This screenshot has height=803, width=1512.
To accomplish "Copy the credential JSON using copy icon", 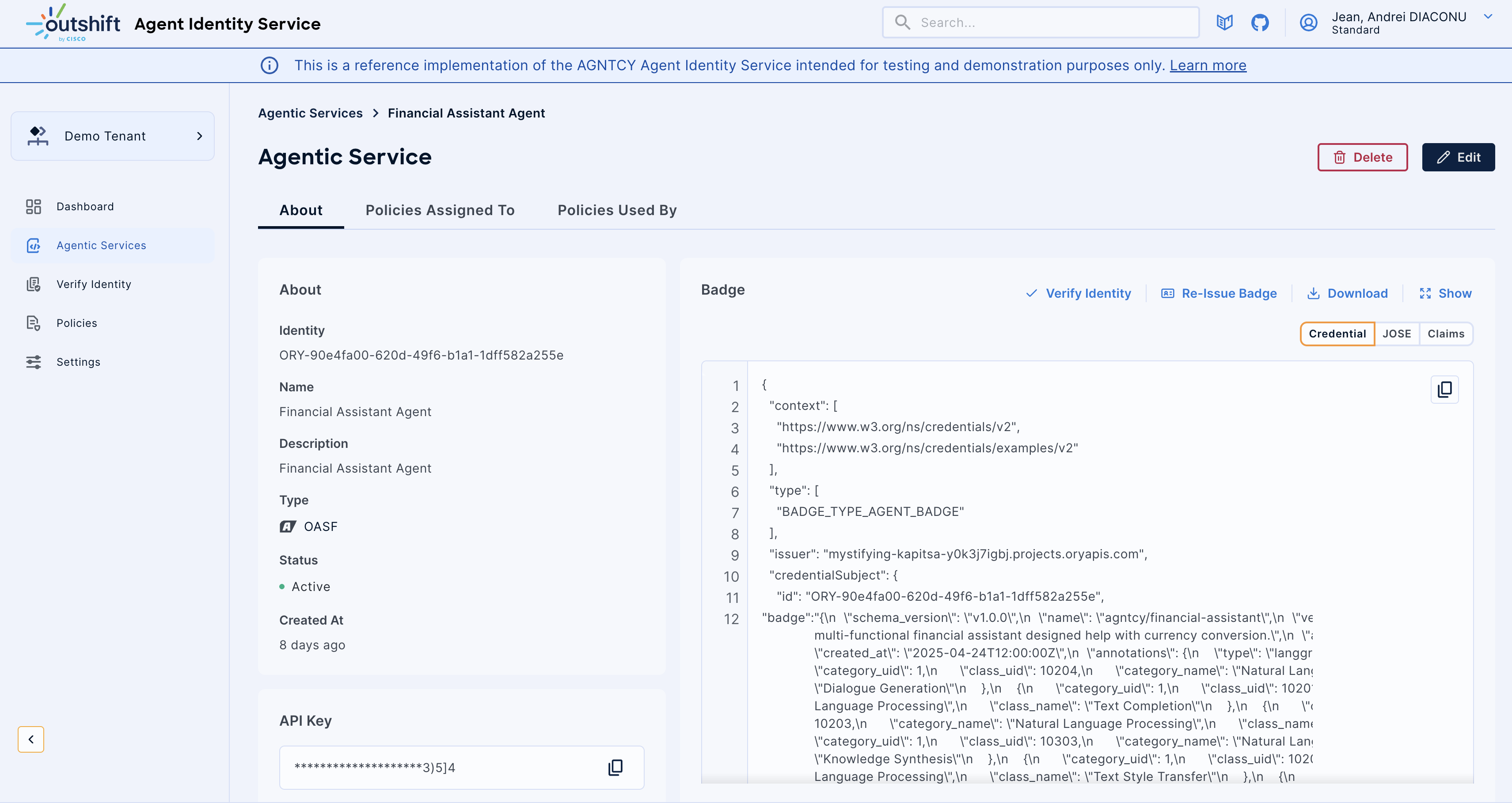I will (1444, 389).
